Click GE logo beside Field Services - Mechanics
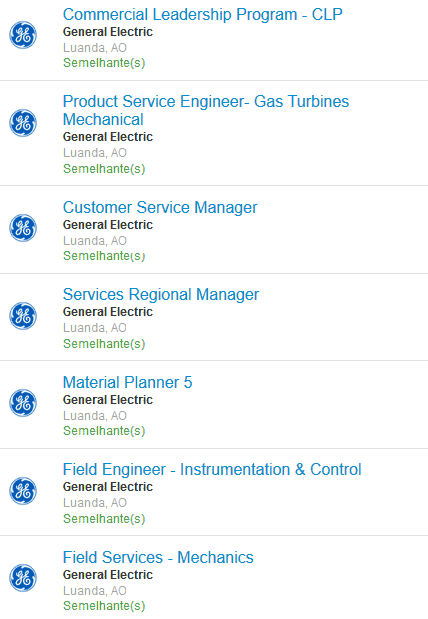The height and width of the screenshot is (619, 428). pyautogui.click(x=23, y=578)
